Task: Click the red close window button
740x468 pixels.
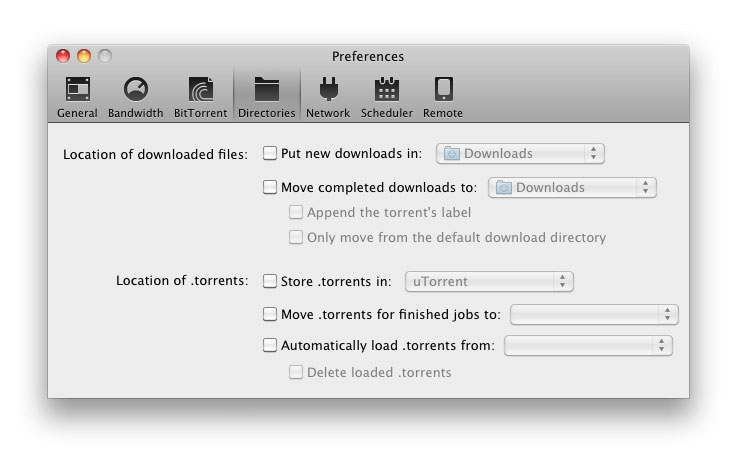Action: point(63,57)
